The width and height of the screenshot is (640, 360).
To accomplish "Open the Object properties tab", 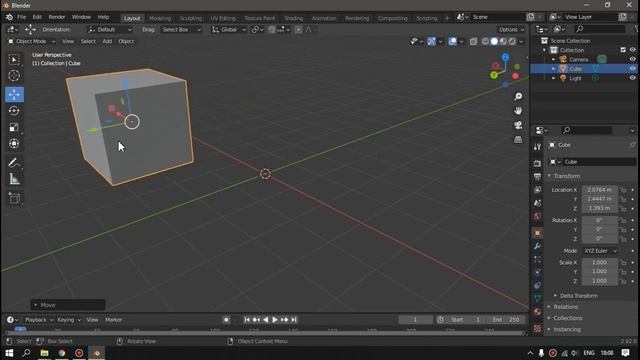I will coord(537,233).
